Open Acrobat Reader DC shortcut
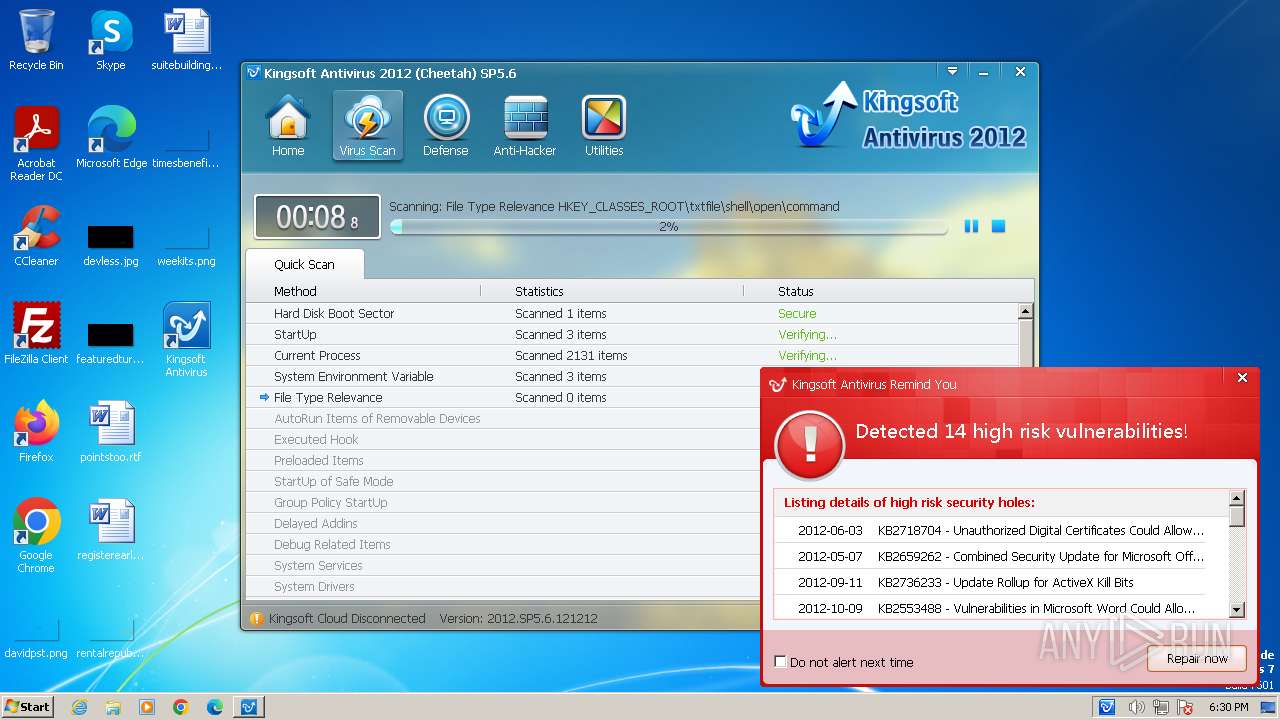Viewport: 1280px width, 720px height. click(x=36, y=144)
